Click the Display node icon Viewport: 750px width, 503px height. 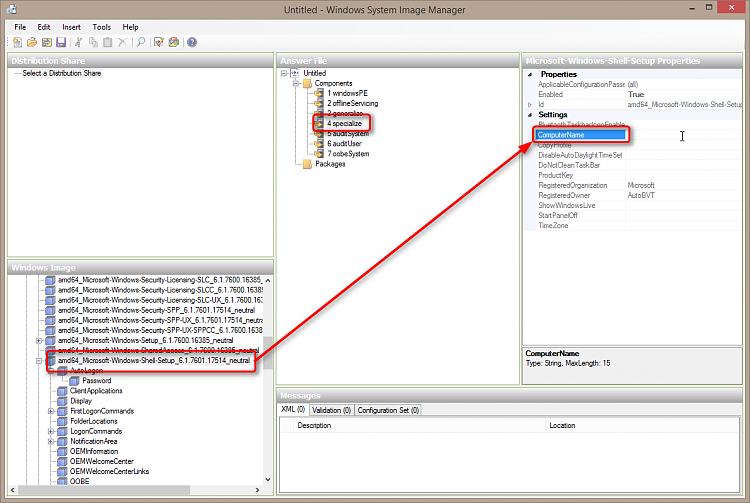click(62, 401)
